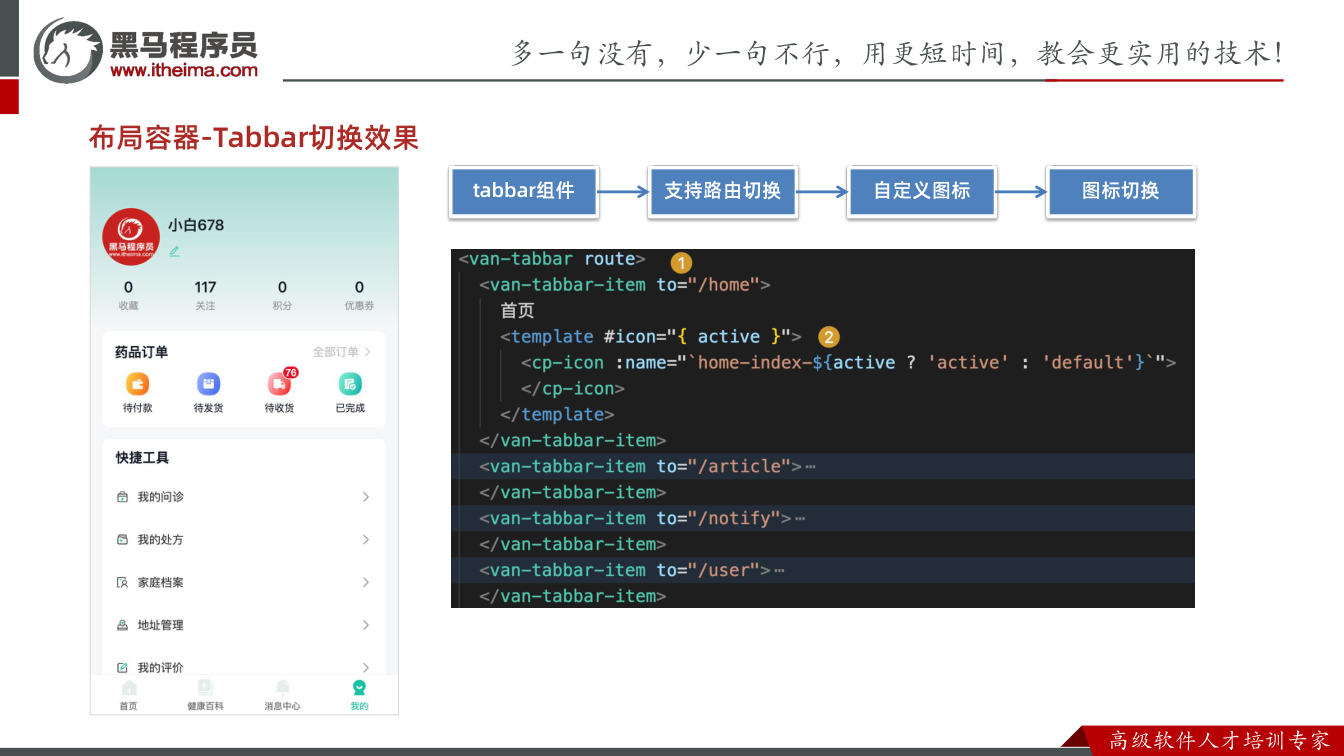The image size is (1344, 756).
Task: Unfold the collapsed code after to="/user"
Action: pyautogui.click(x=779, y=571)
